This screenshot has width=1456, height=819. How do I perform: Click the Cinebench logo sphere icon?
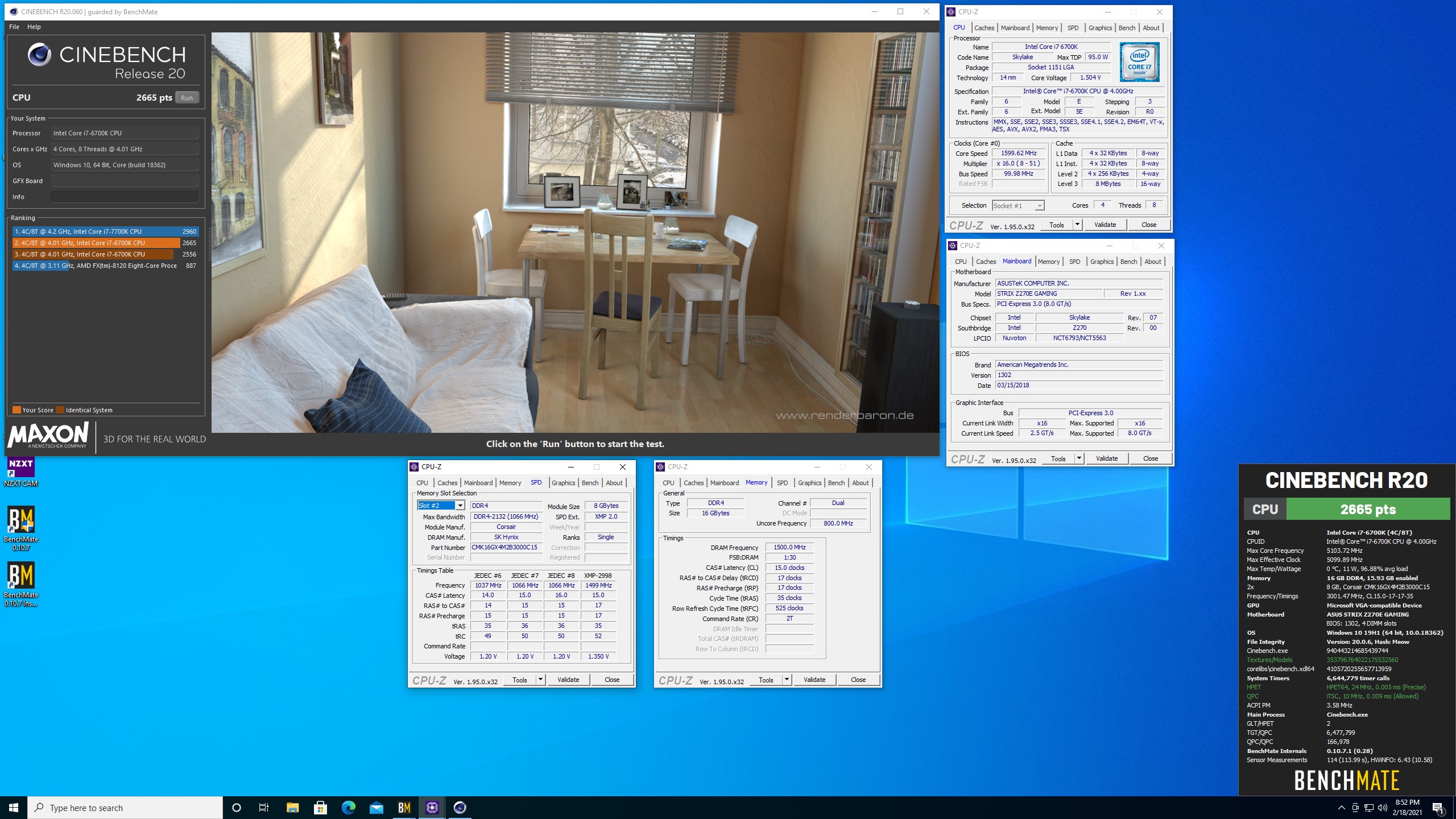pos(39,55)
